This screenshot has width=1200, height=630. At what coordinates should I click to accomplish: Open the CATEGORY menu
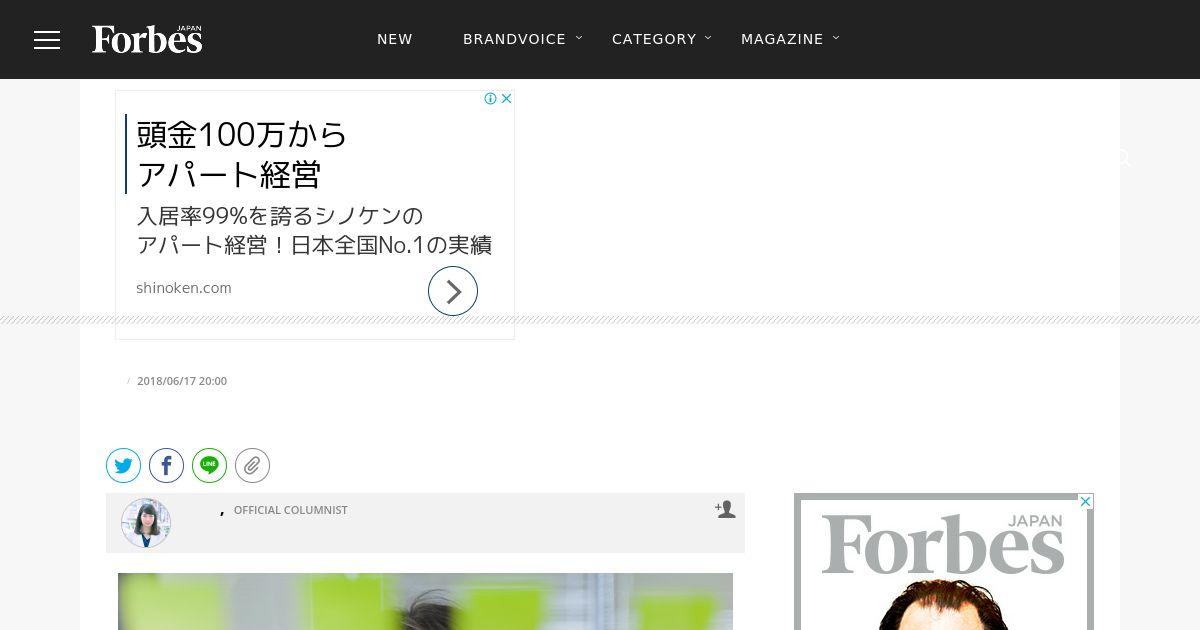(x=654, y=39)
